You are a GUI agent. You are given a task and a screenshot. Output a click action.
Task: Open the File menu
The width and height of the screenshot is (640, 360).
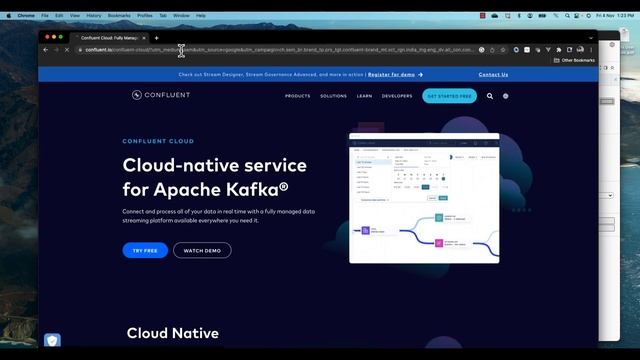tap(45, 16)
